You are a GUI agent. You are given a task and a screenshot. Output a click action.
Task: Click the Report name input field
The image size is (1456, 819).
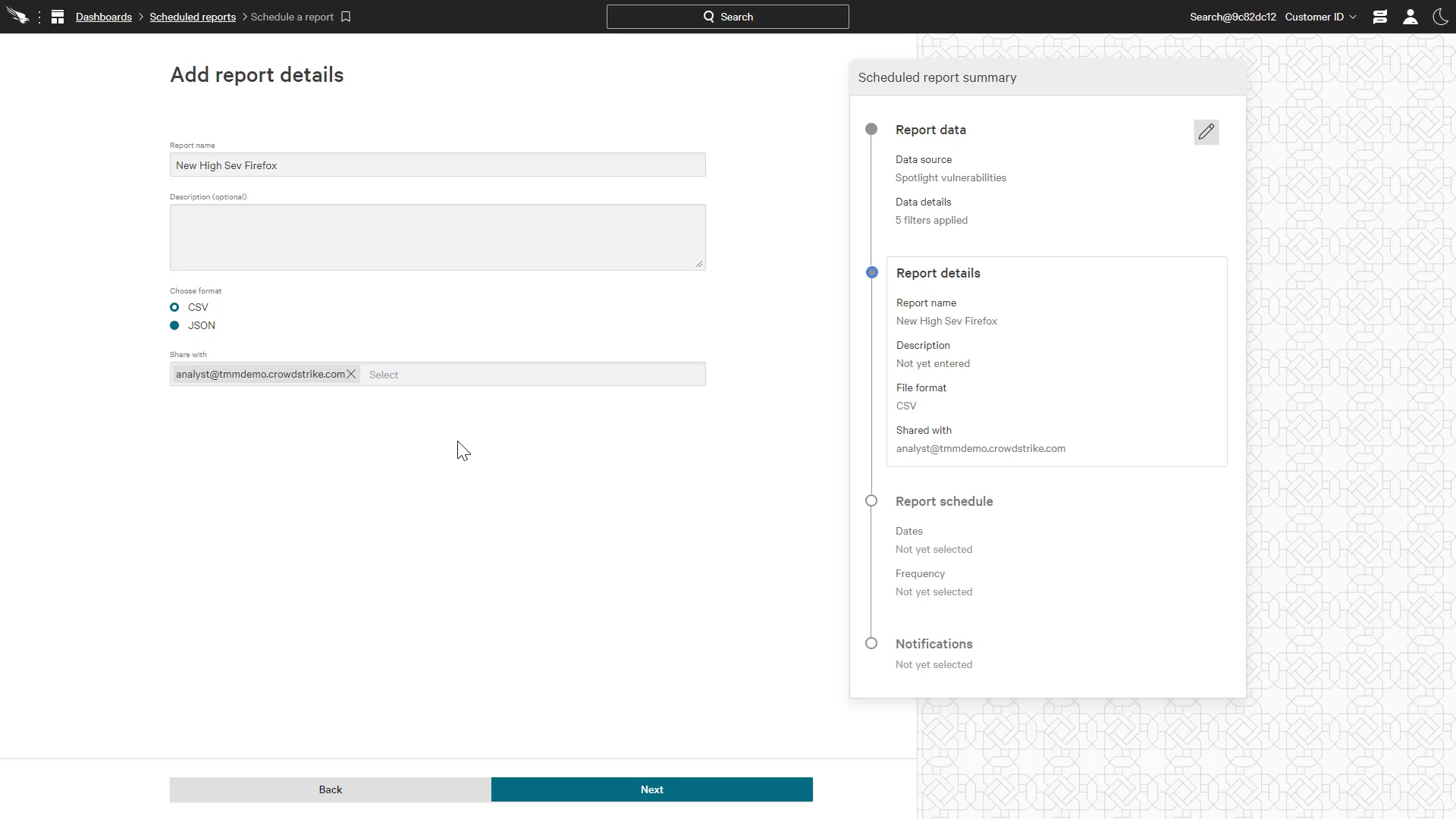coord(437,165)
